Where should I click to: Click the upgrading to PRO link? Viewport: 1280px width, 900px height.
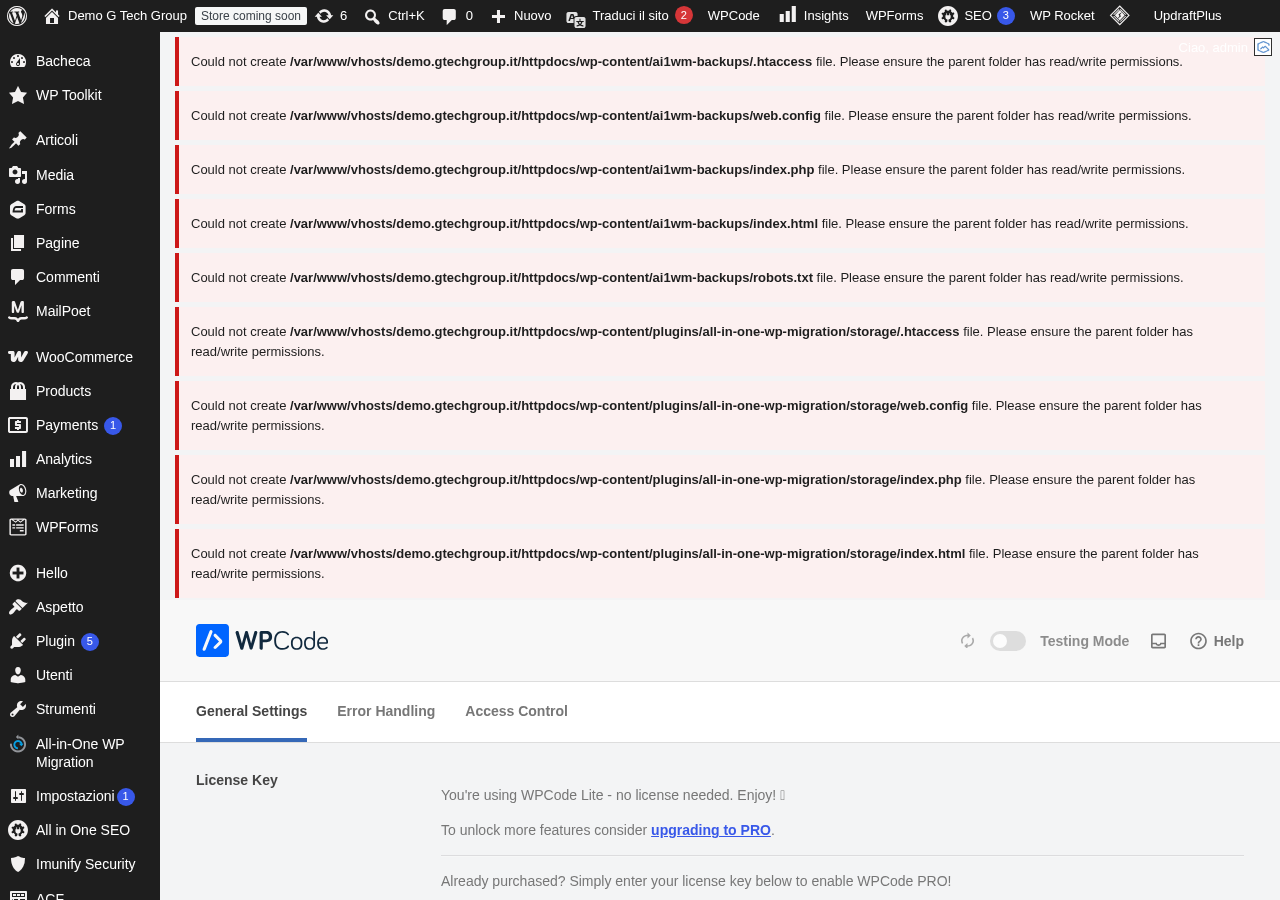711,830
